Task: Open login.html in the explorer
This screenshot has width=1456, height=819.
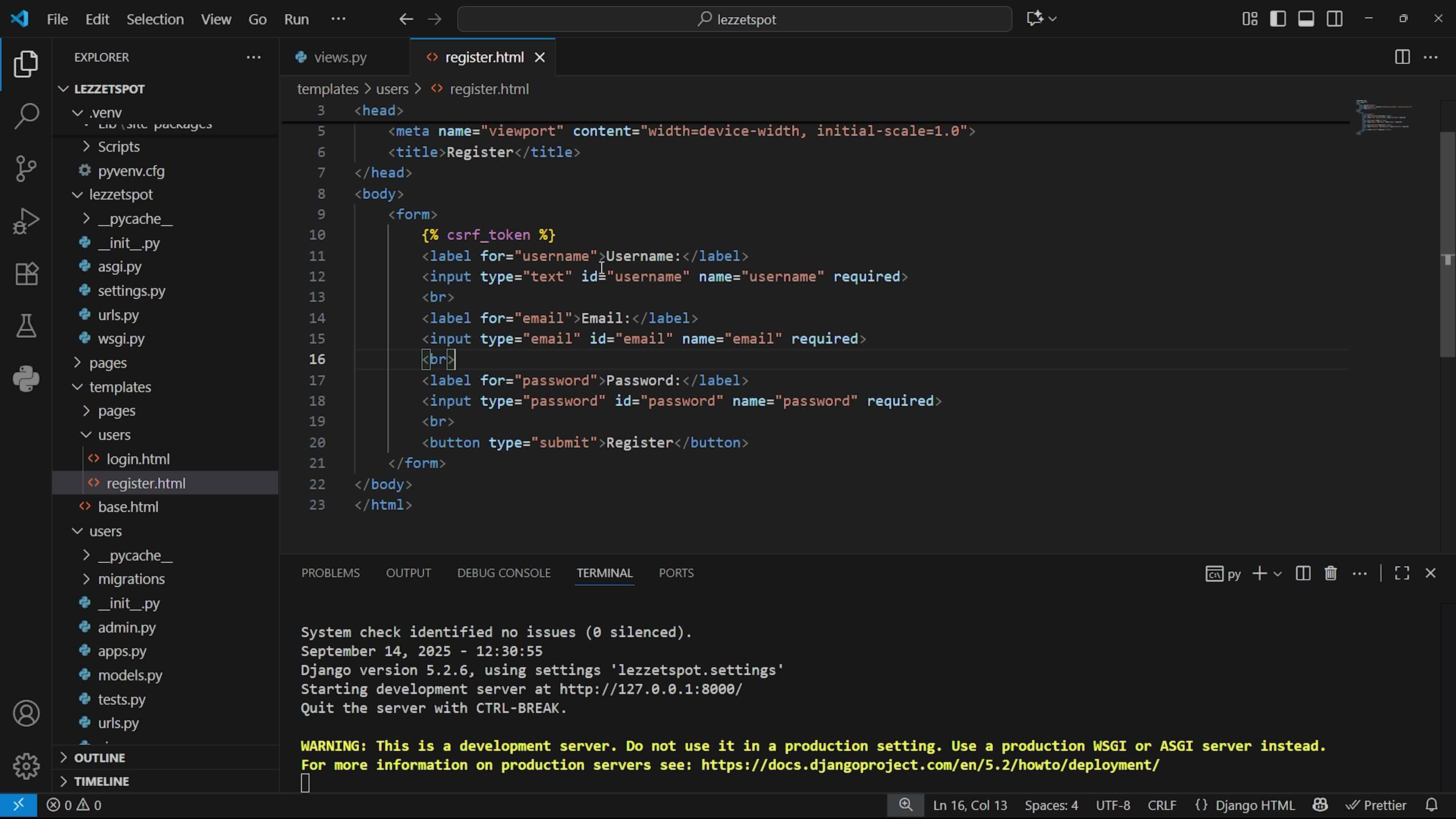Action: point(138,459)
